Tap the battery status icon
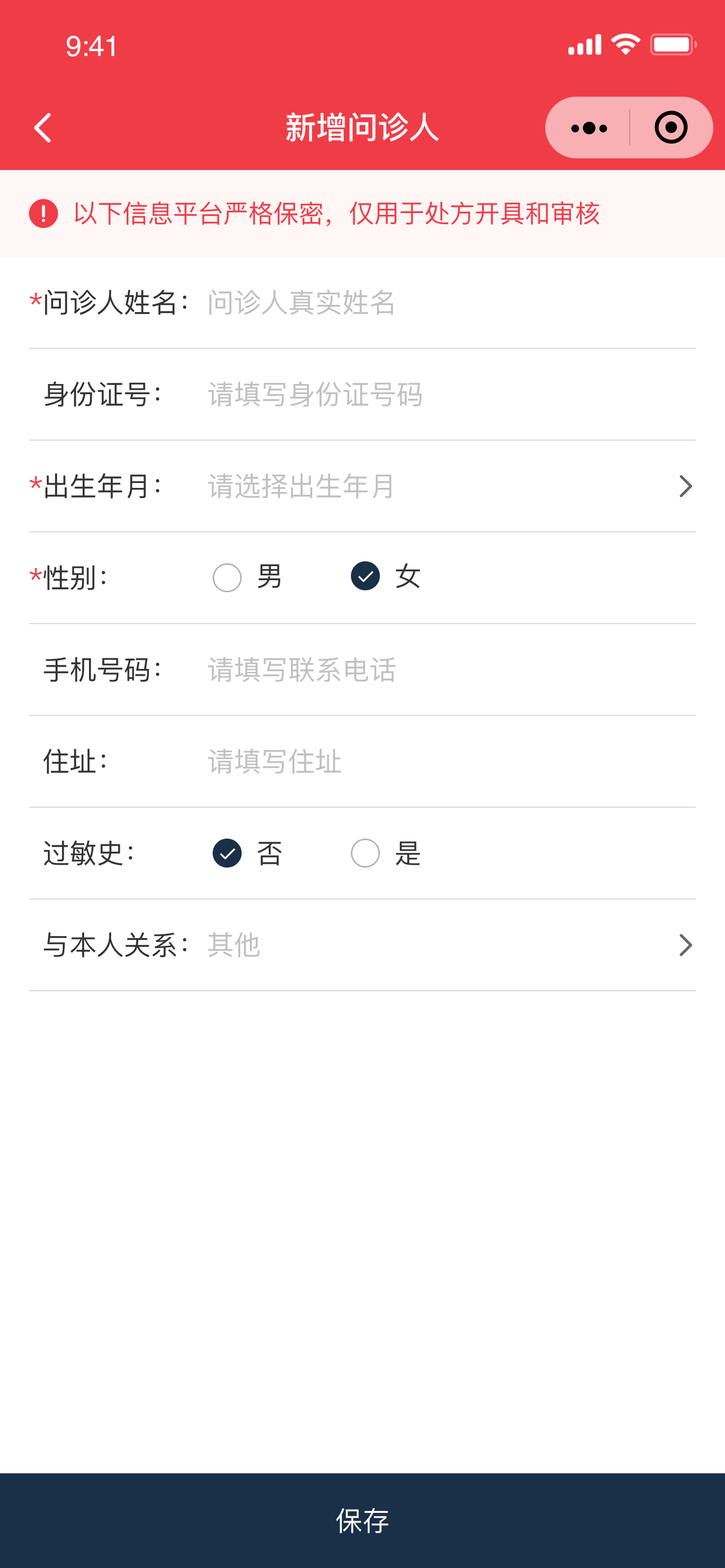The width and height of the screenshot is (725, 1568). click(673, 45)
